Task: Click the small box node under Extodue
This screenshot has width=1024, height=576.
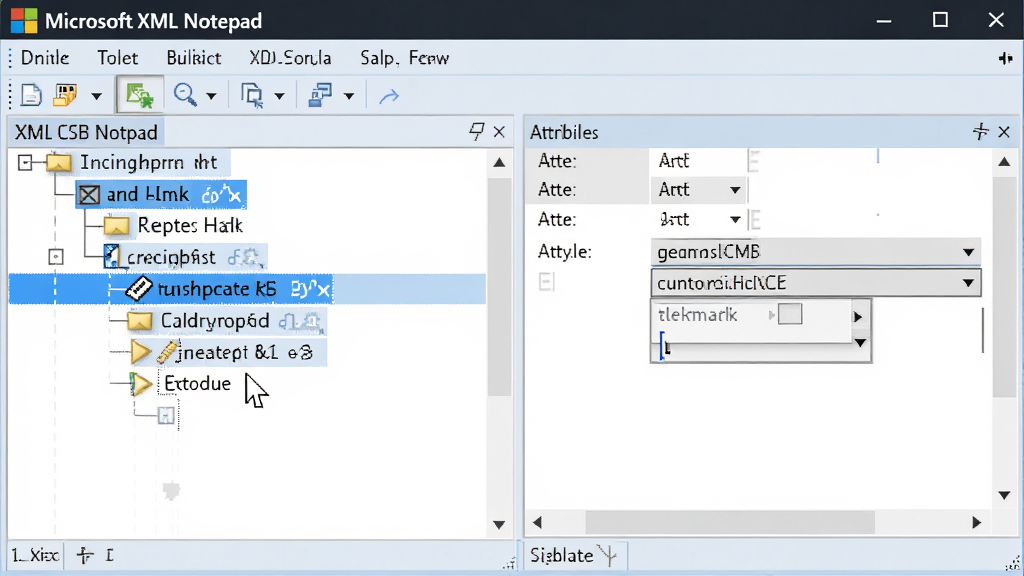Action: pyautogui.click(x=166, y=415)
